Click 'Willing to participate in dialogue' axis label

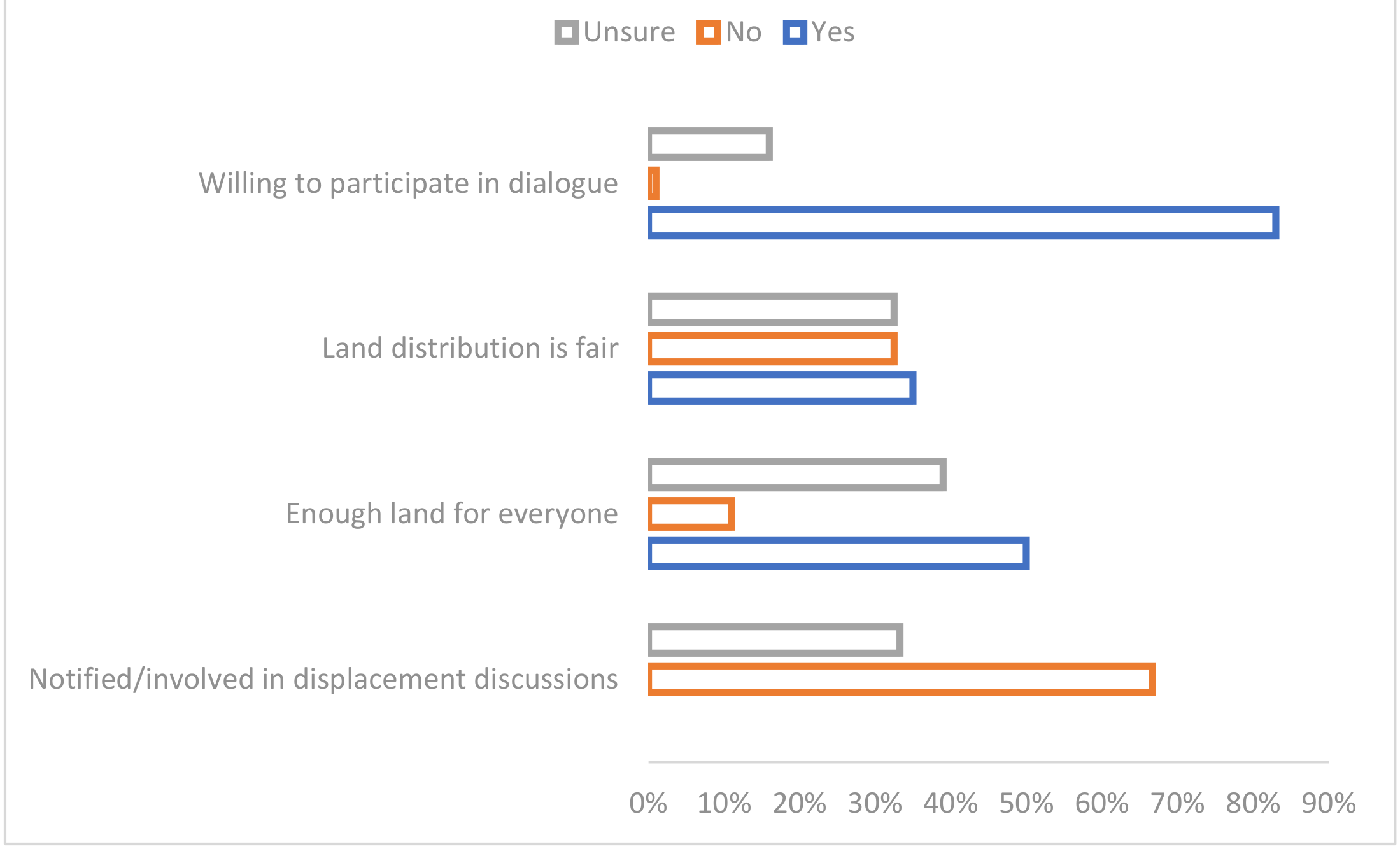pos(408,184)
